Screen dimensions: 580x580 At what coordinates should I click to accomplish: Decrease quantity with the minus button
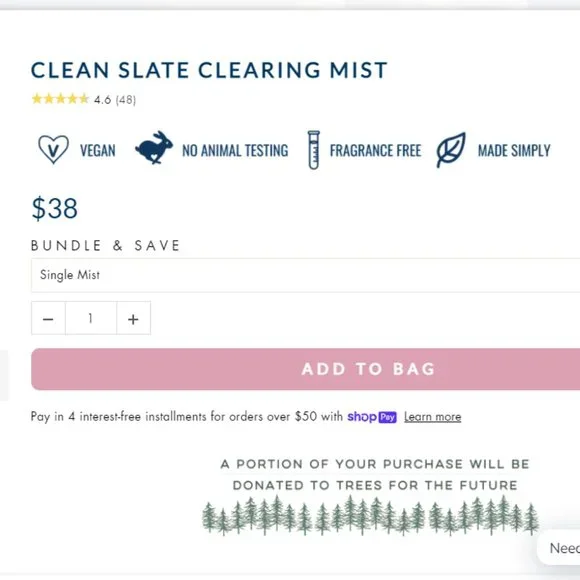(48, 318)
